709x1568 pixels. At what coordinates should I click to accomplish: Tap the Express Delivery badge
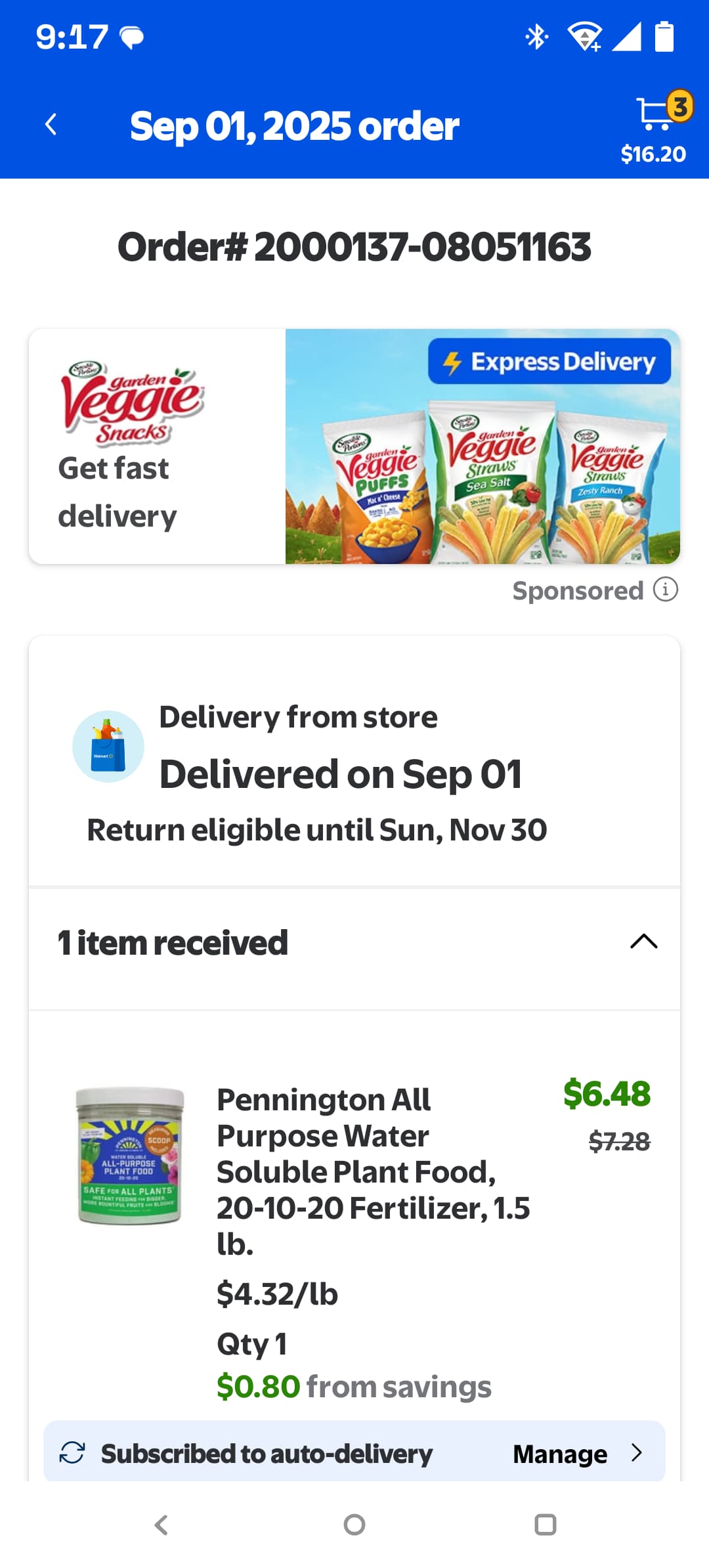point(549,362)
